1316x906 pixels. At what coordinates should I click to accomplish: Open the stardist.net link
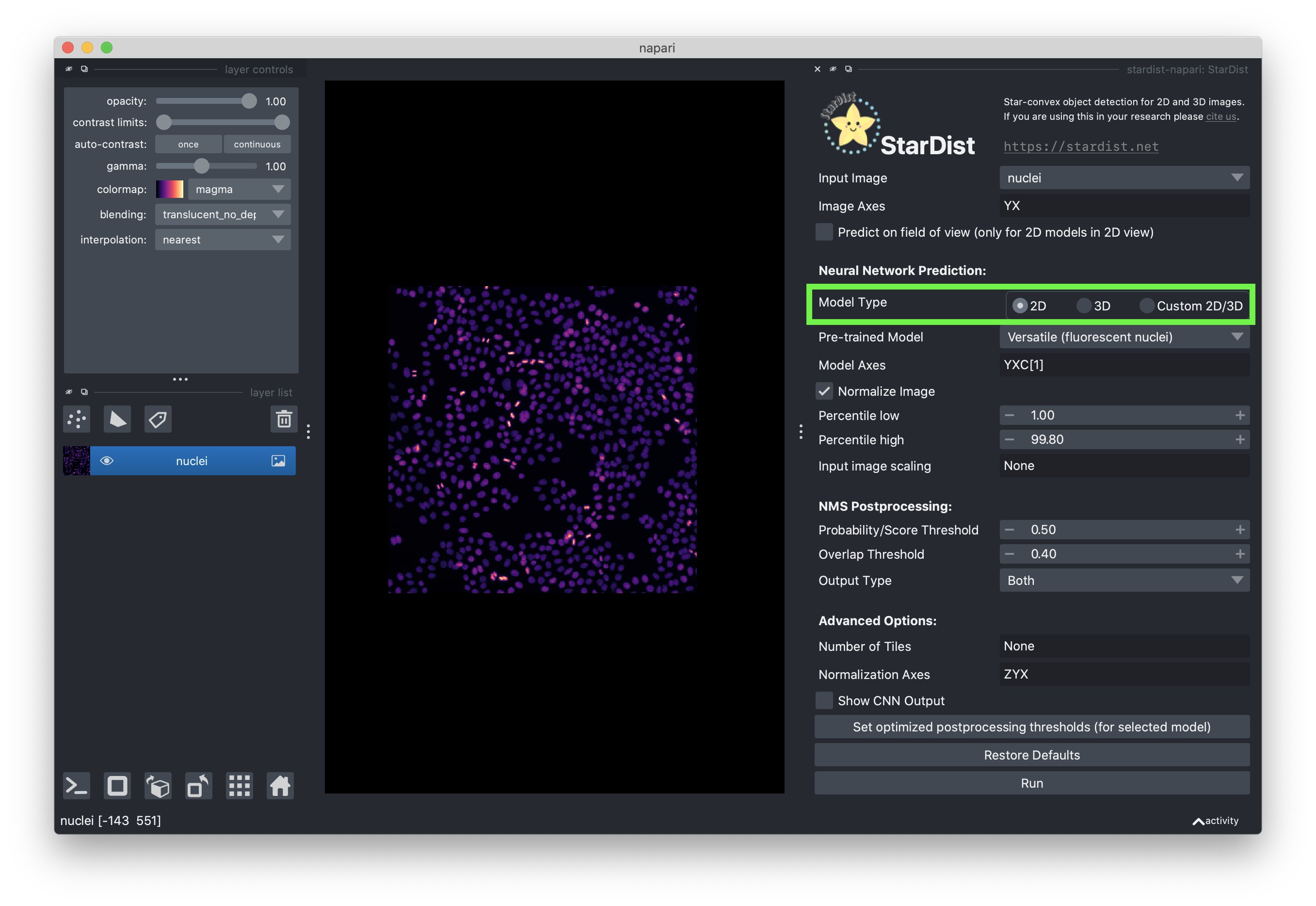1080,146
